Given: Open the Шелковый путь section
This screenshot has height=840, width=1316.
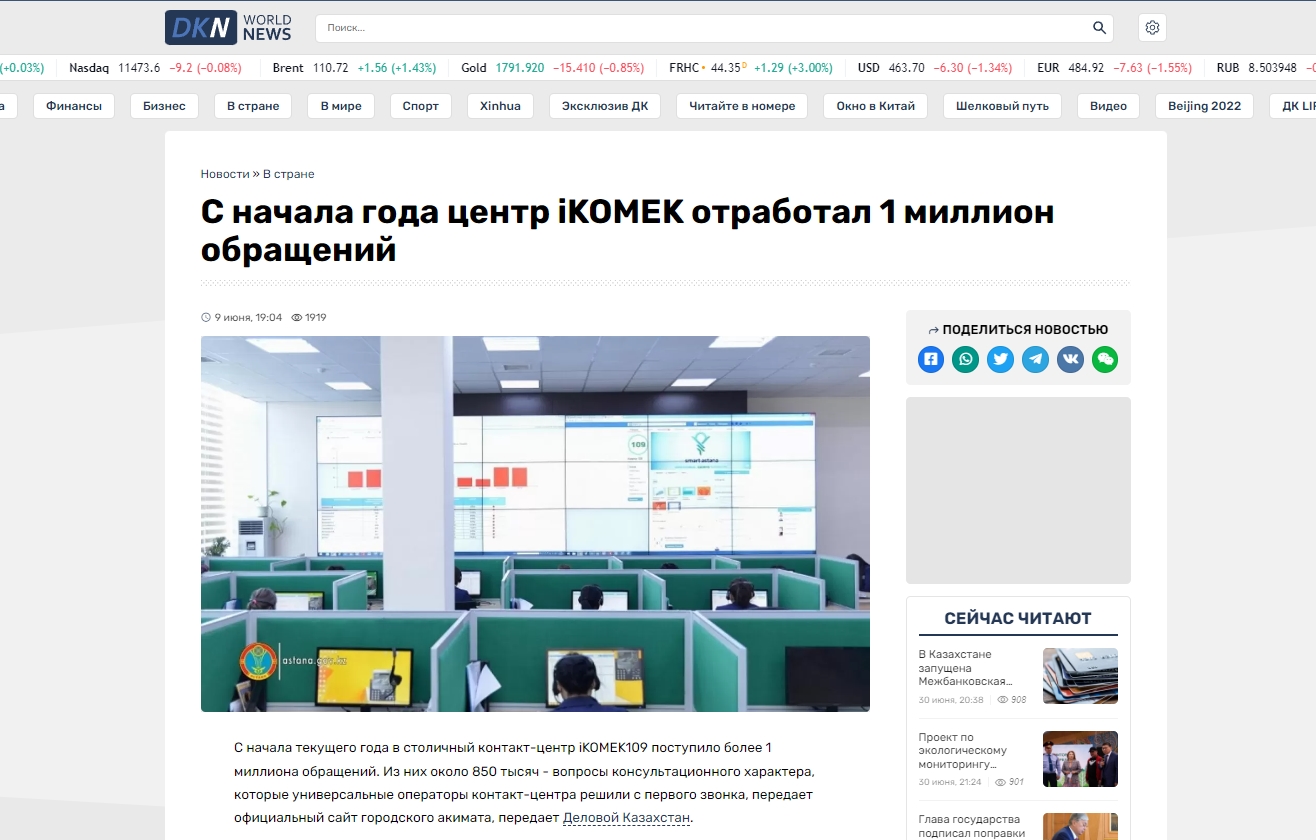Looking at the screenshot, I should pyautogui.click(x=1002, y=106).
